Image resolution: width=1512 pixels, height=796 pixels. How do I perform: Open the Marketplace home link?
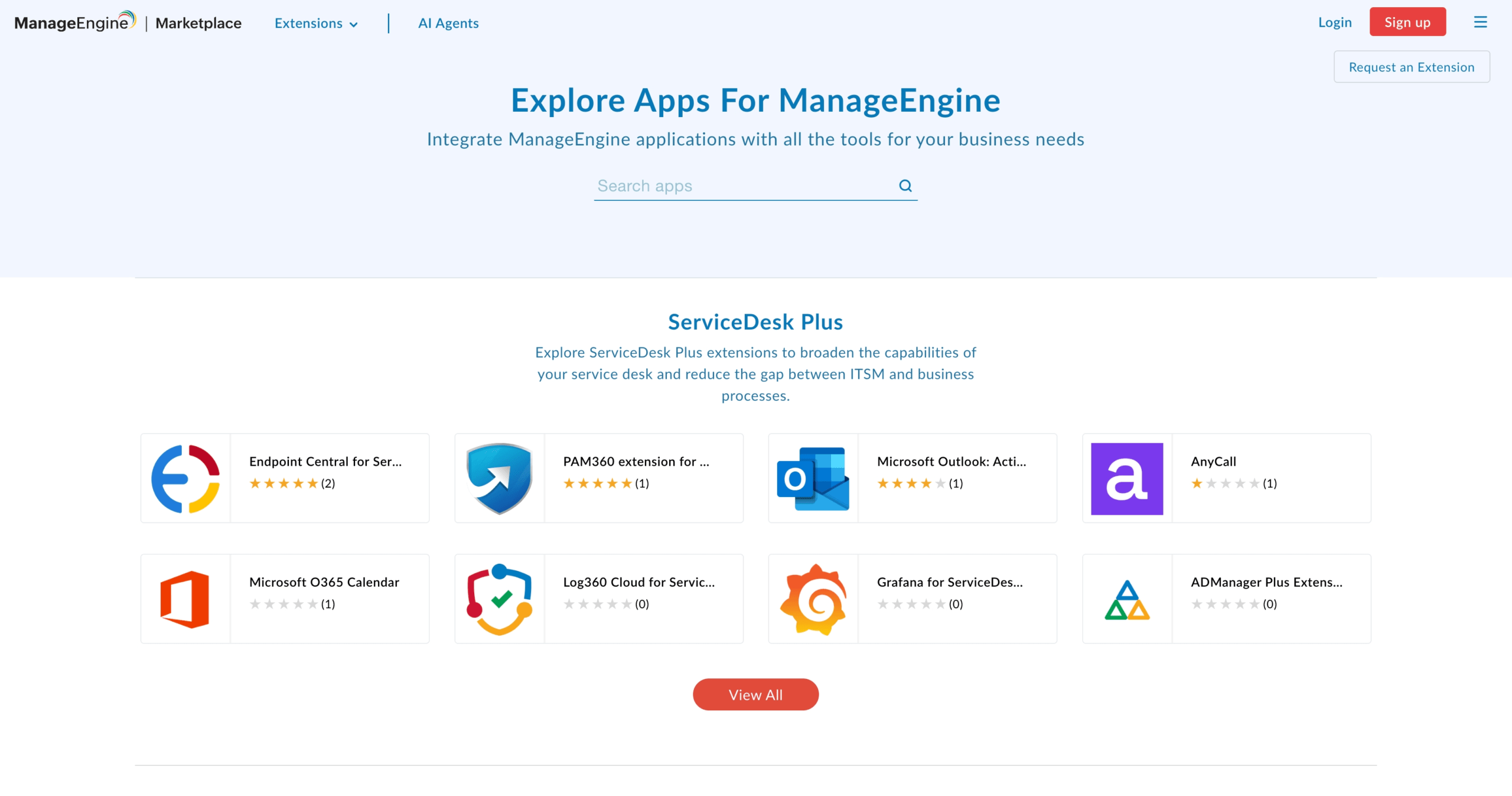coord(198,23)
